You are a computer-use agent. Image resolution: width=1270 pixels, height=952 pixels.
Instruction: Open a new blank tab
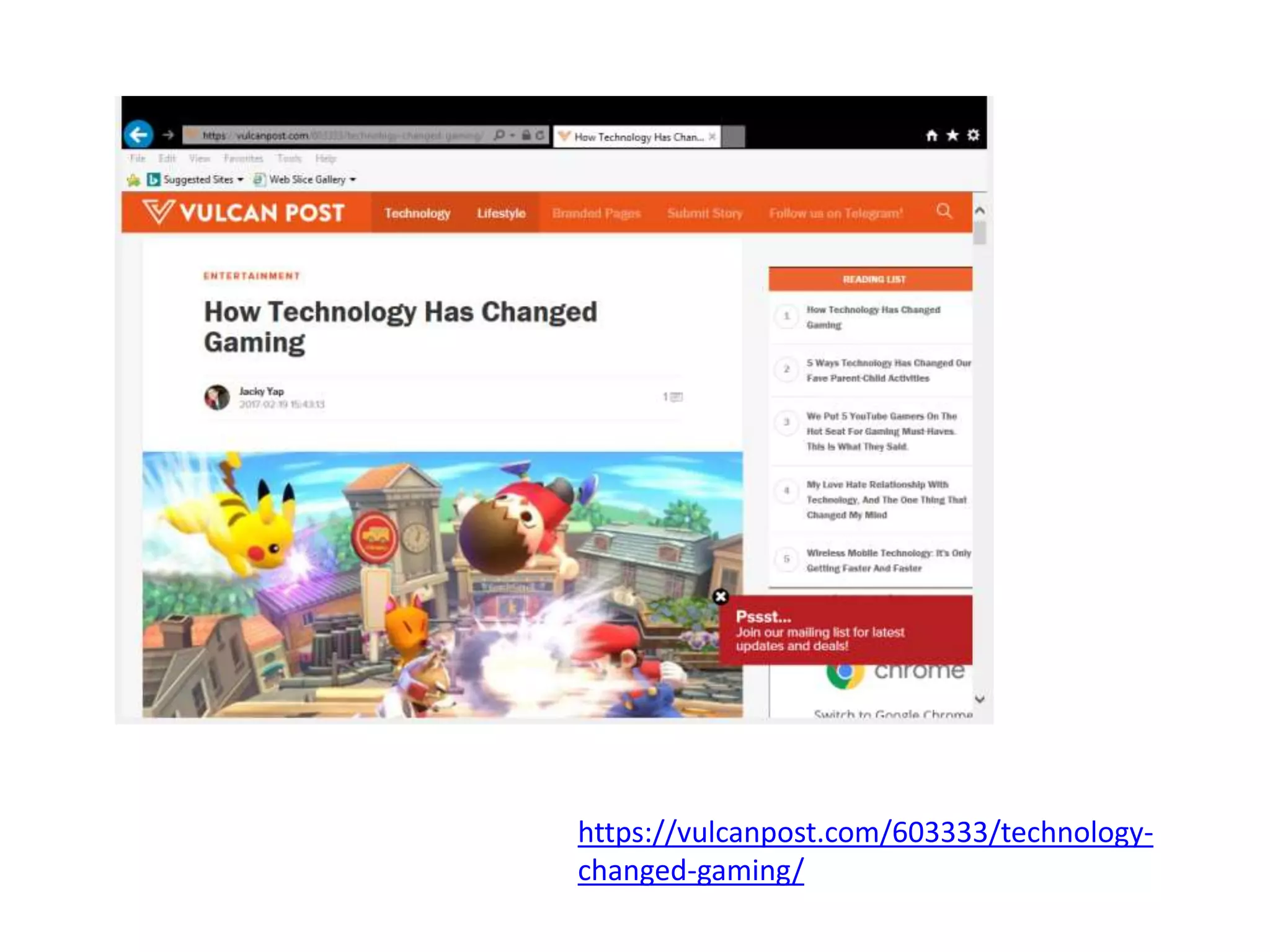[734, 136]
